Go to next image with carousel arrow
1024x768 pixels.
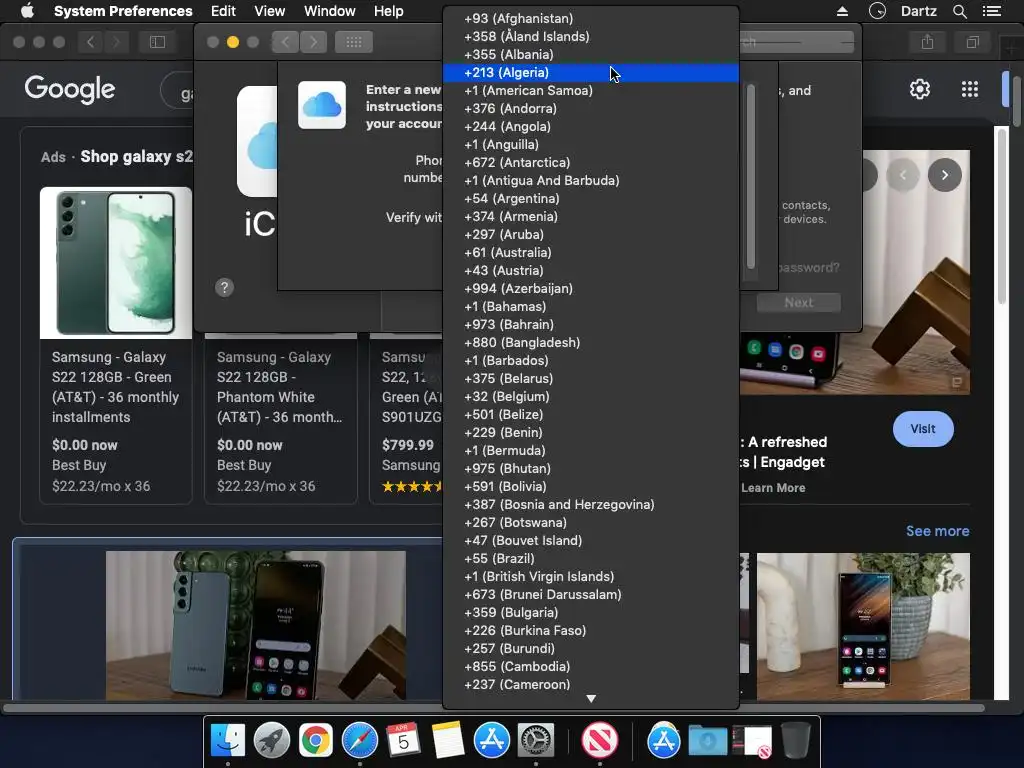[x=944, y=175]
